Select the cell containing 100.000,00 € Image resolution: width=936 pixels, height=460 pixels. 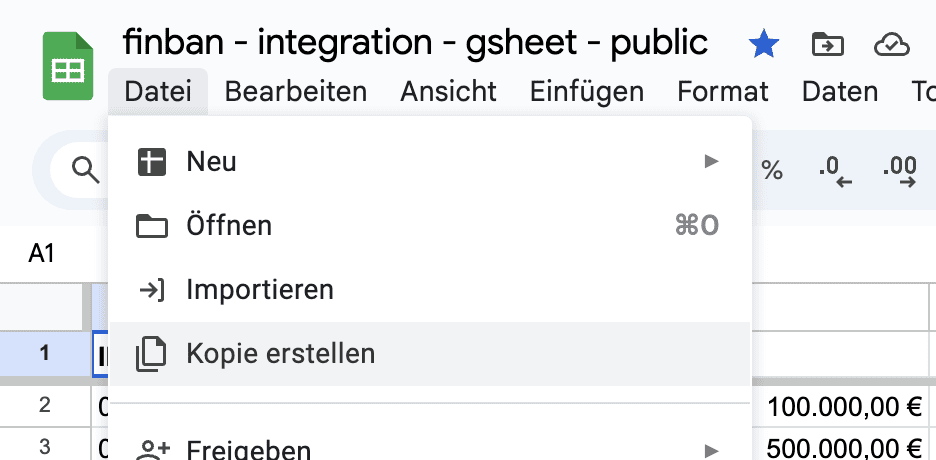click(x=845, y=406)
